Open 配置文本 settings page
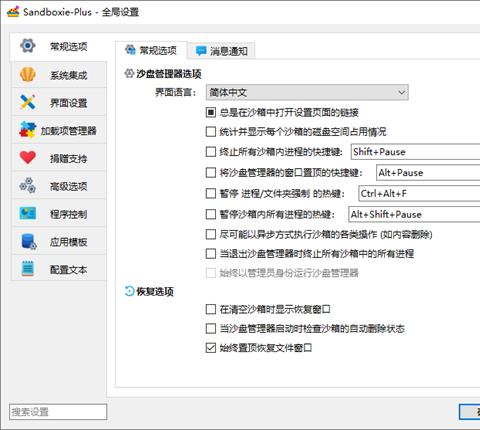The image size is (480, 430). (59, 269)
